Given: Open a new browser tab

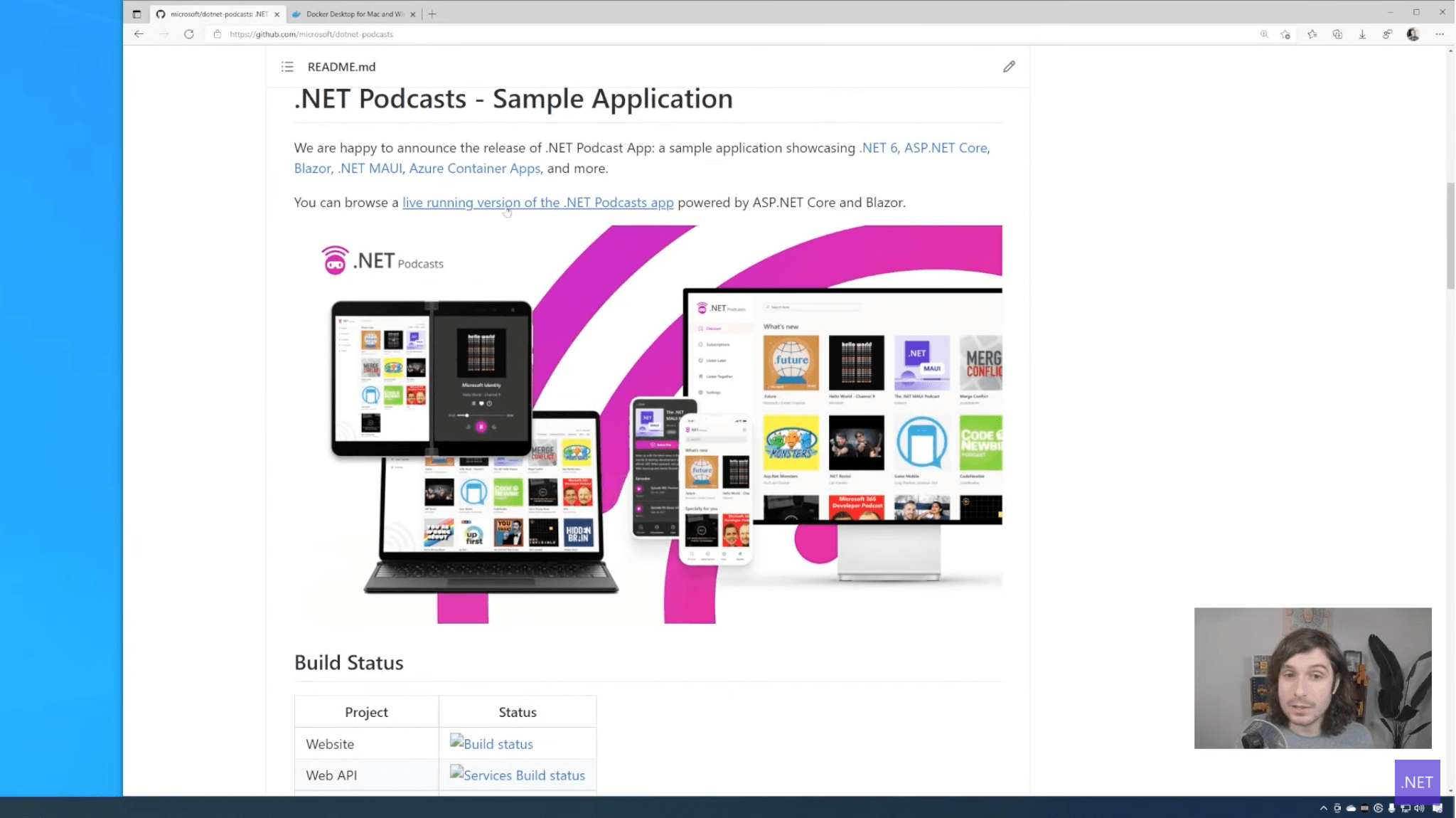Looking at the screenshot, I should coord(432,14).
